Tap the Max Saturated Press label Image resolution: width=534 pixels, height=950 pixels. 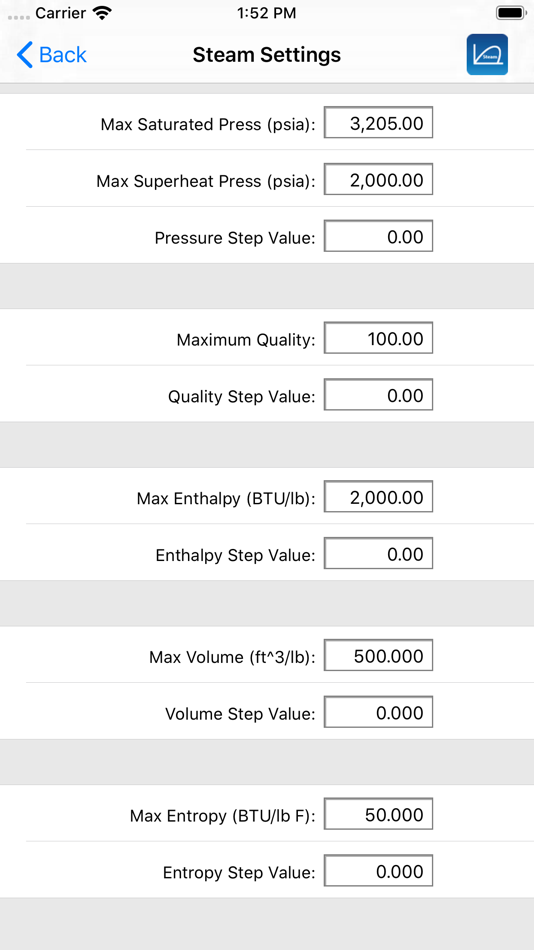[x=208, y=125]
